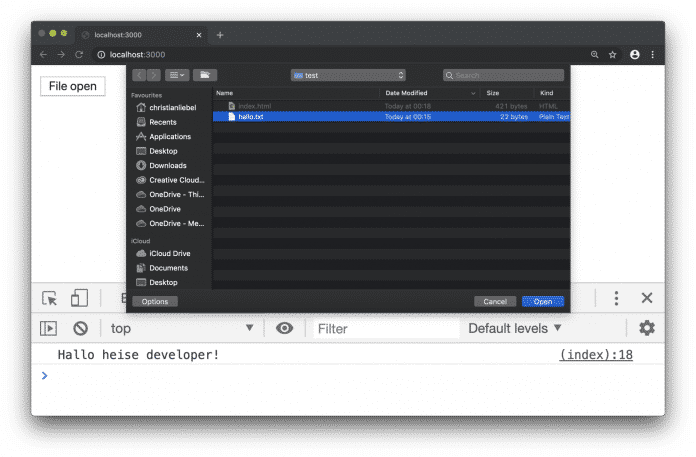The image size is (696, 457).
Task: Go back in the file dialog
Action: 139,75
